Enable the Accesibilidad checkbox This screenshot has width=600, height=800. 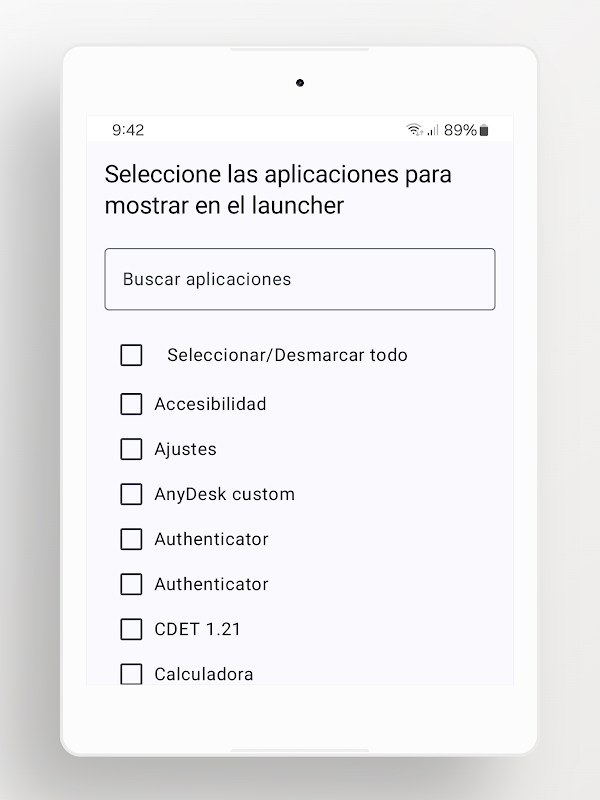131,404
